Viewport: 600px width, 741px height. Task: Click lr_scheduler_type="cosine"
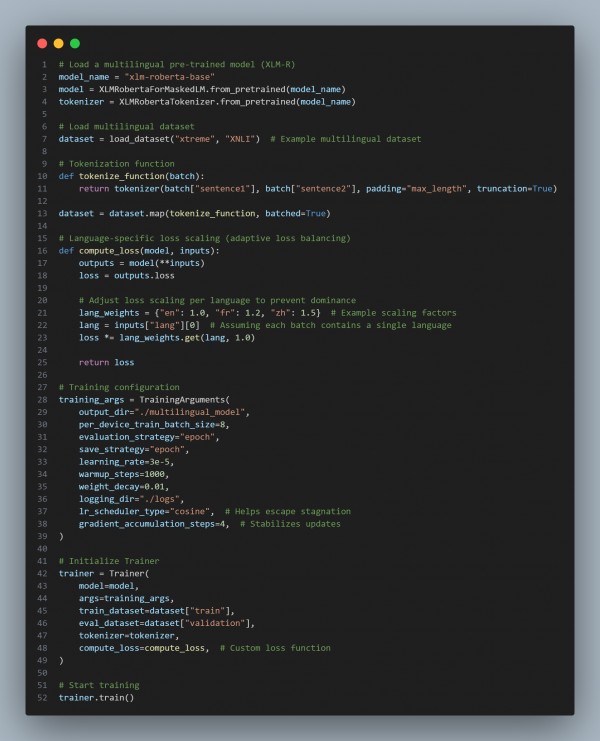(144, 511)
